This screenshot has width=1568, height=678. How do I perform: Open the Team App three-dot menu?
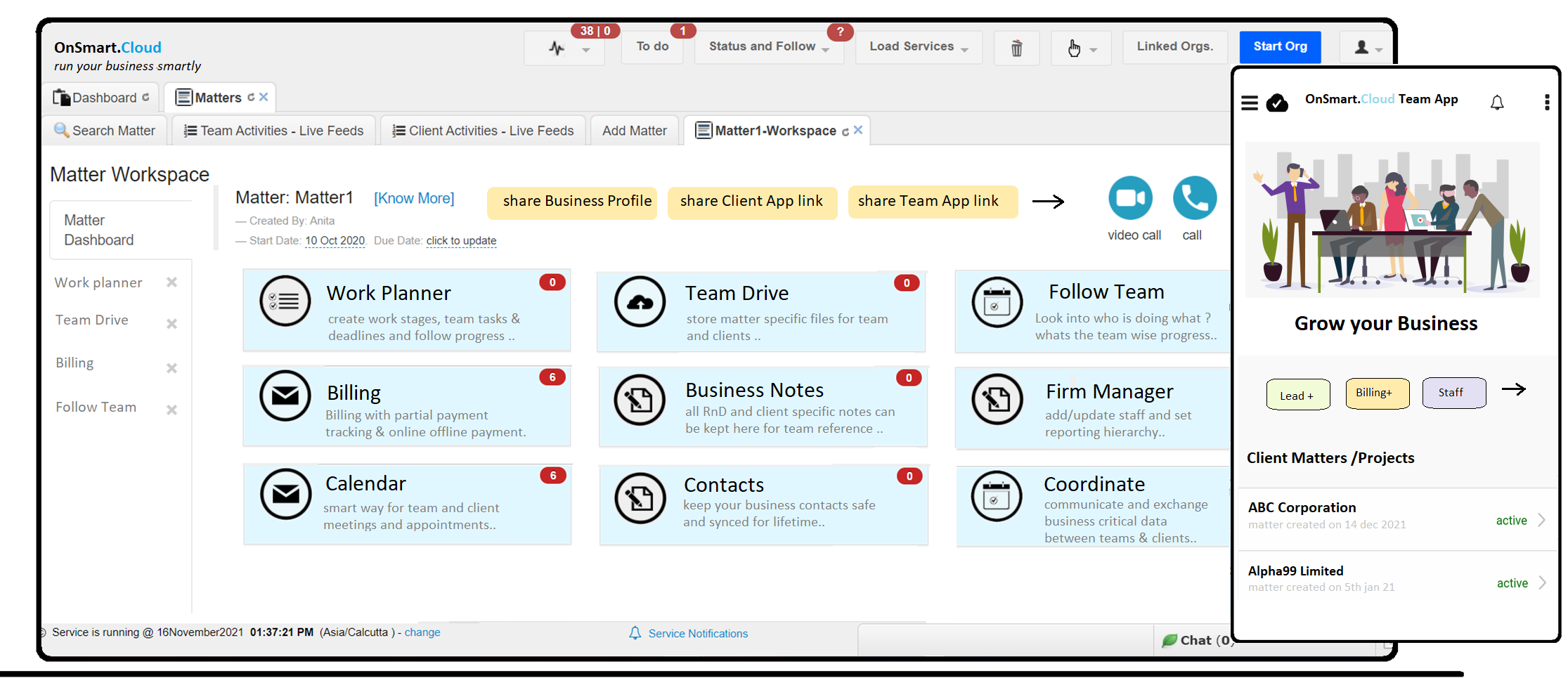tap(1546, 103)
